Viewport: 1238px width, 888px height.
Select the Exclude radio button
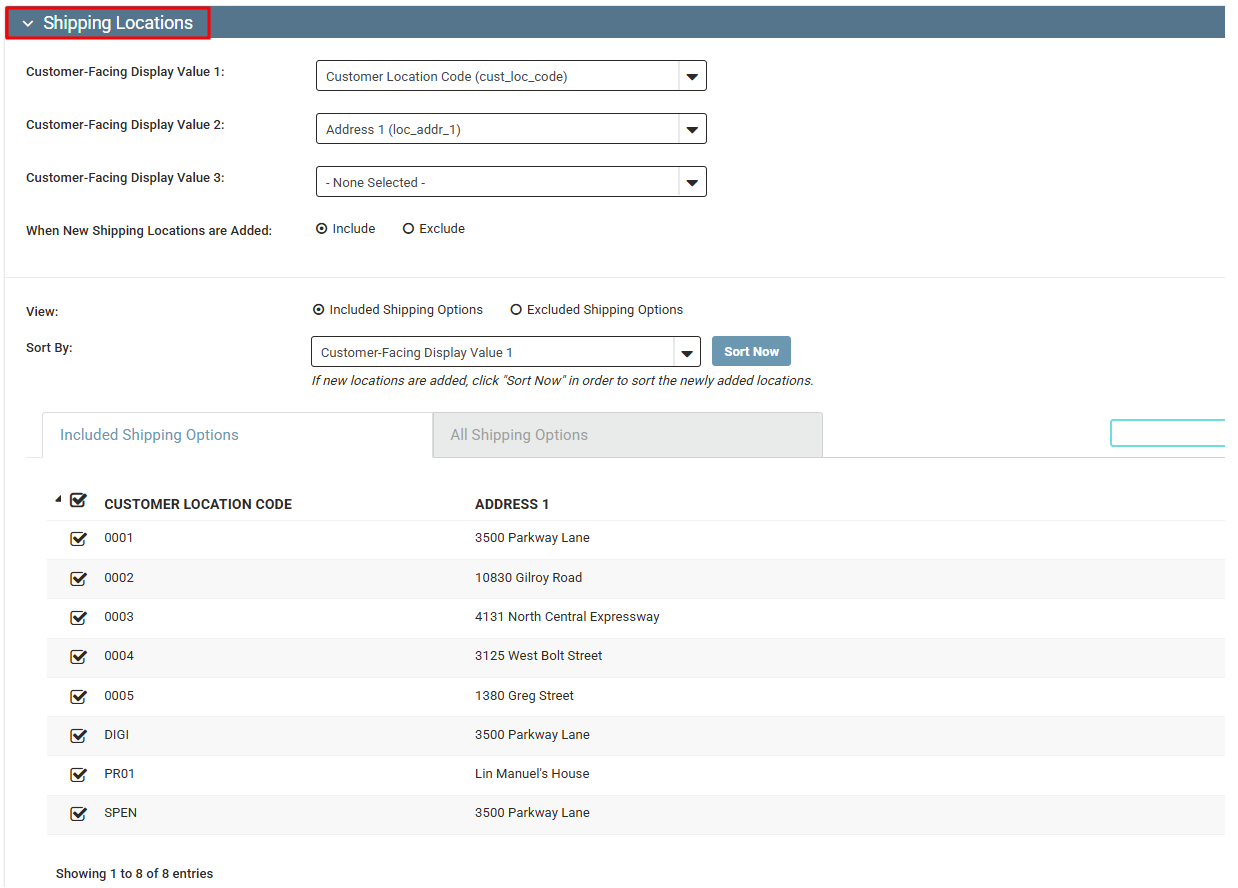tap(408, 229)
